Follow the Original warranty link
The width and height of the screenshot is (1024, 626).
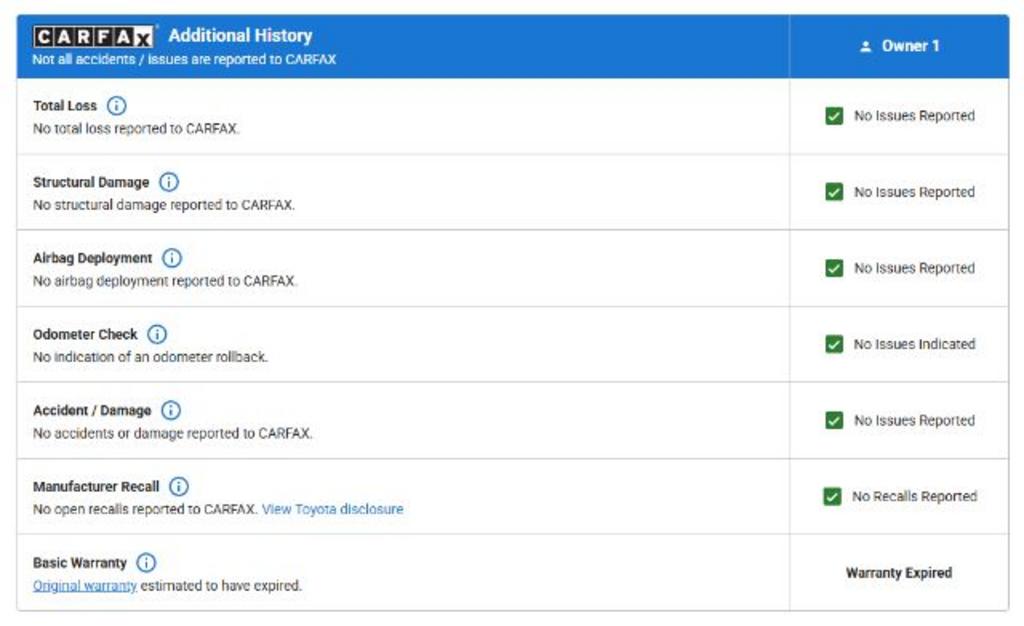[84, 586]
